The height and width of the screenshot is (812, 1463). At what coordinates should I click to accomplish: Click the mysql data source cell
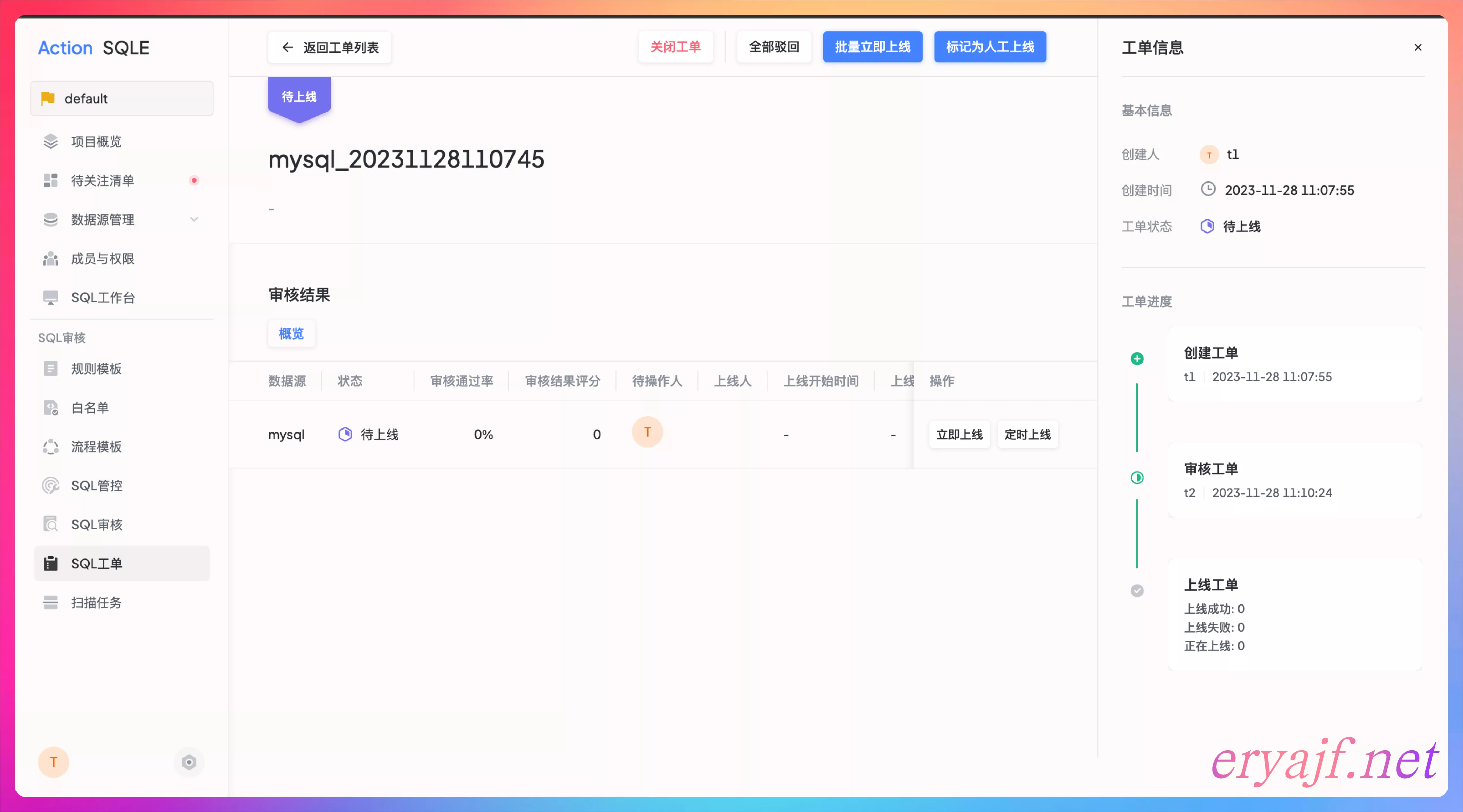click(286, 435)
